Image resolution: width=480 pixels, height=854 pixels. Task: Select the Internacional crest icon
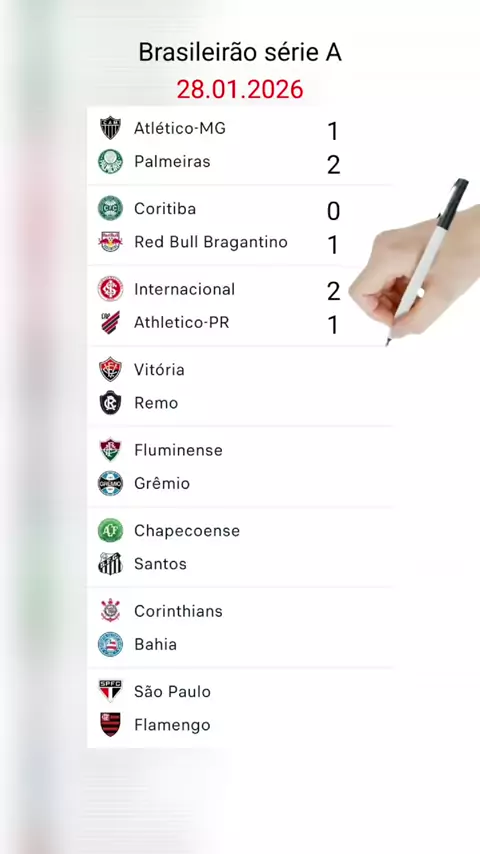110,289
